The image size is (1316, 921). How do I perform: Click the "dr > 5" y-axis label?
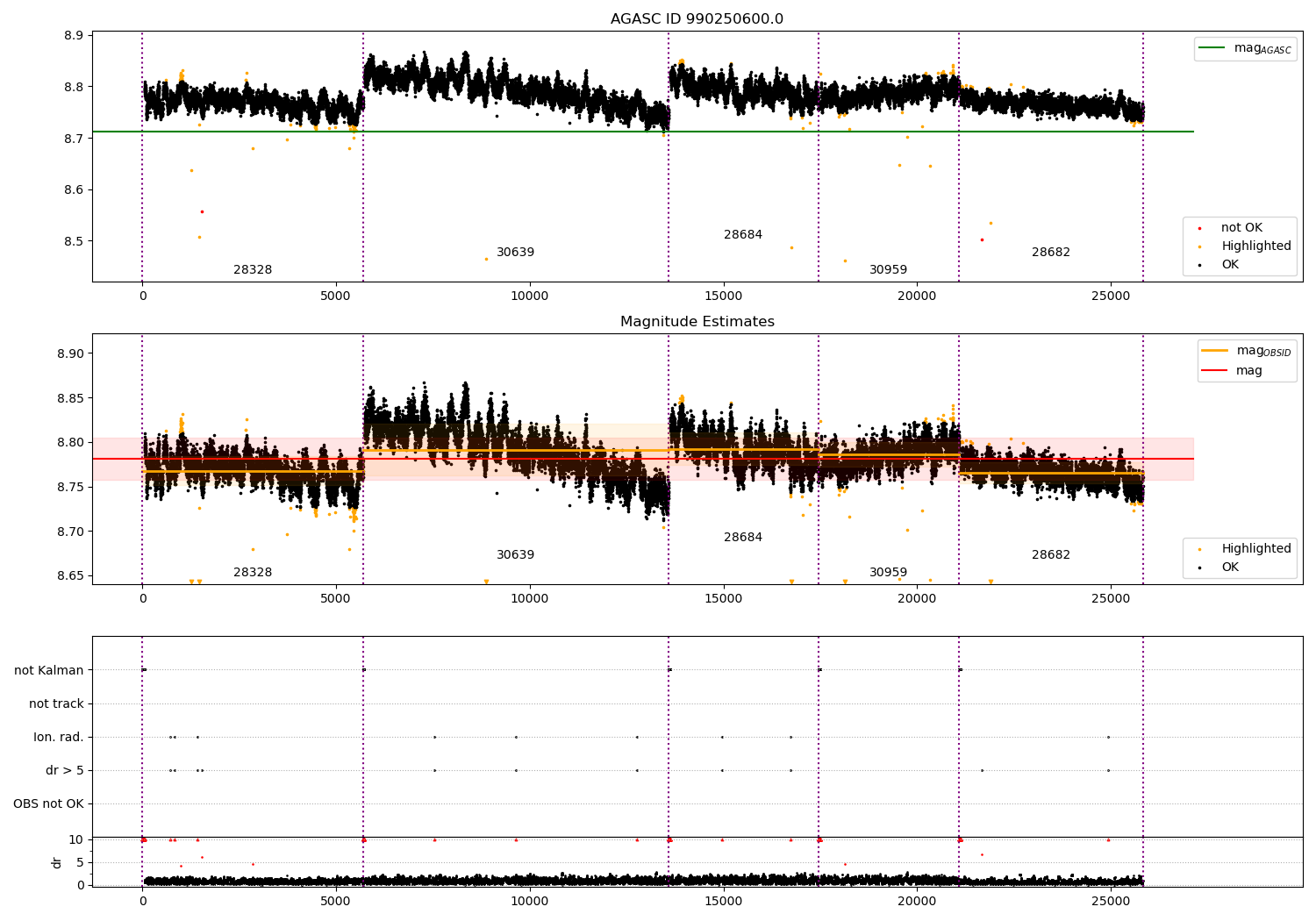(x=65, y=771)
